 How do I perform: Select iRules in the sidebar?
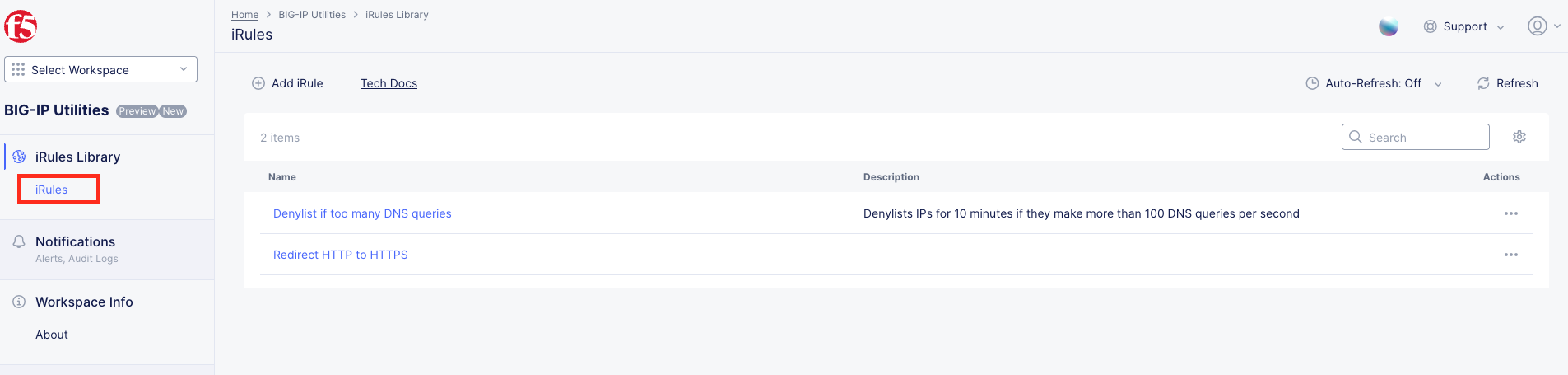tap(52, 190)
